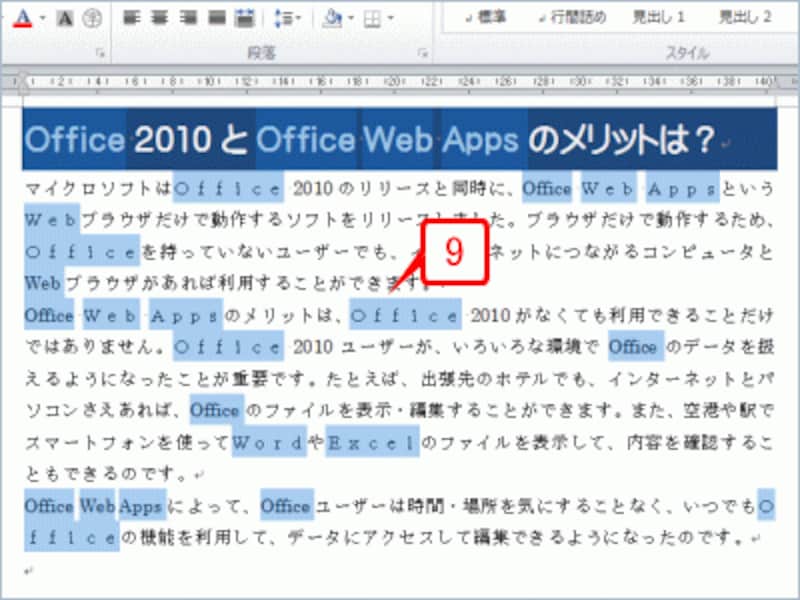Click the text マイクロソフトは
This screenshot has width=800, height=600.
(x=98, y=189)
